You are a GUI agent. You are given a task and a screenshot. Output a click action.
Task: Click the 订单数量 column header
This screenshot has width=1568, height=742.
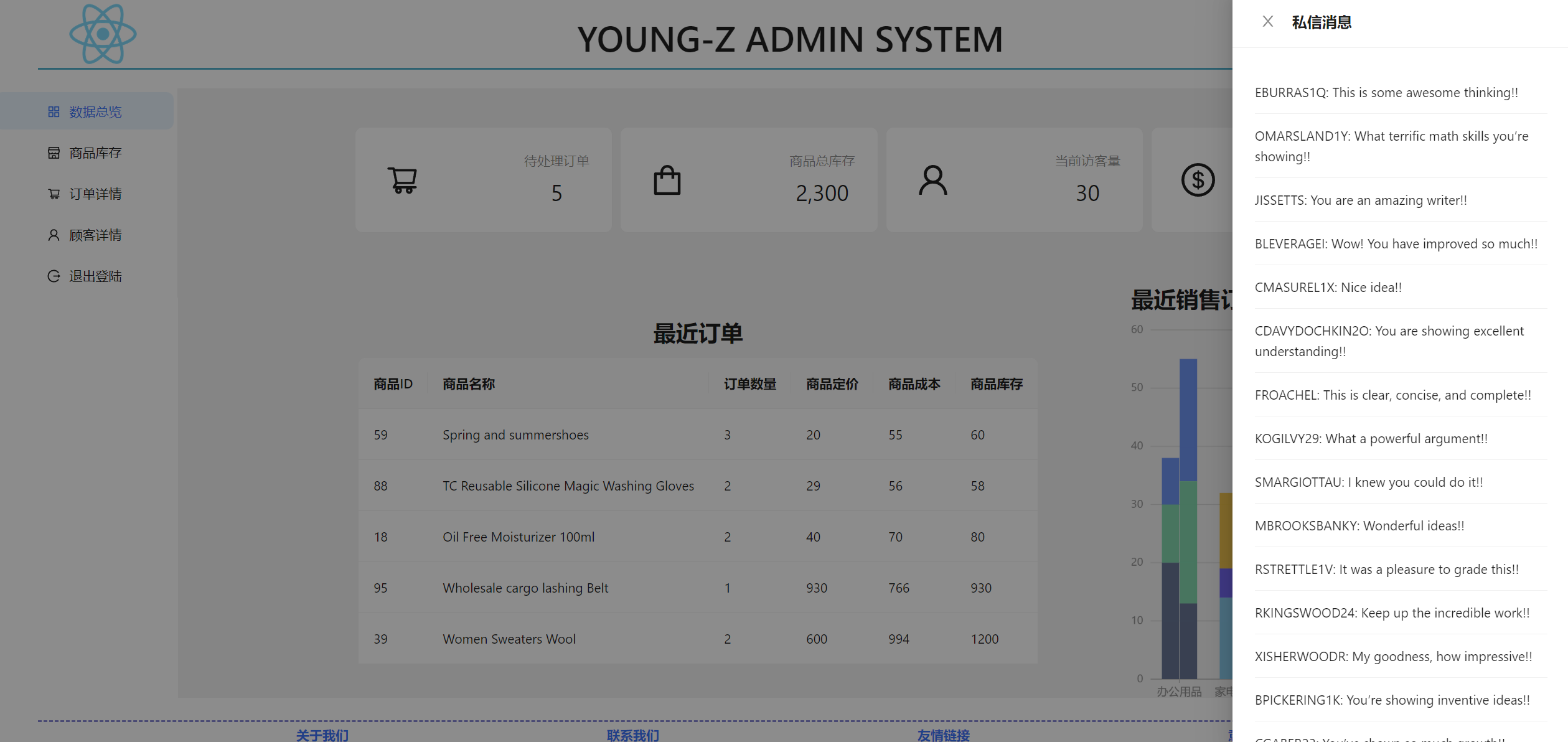point(749,384)
